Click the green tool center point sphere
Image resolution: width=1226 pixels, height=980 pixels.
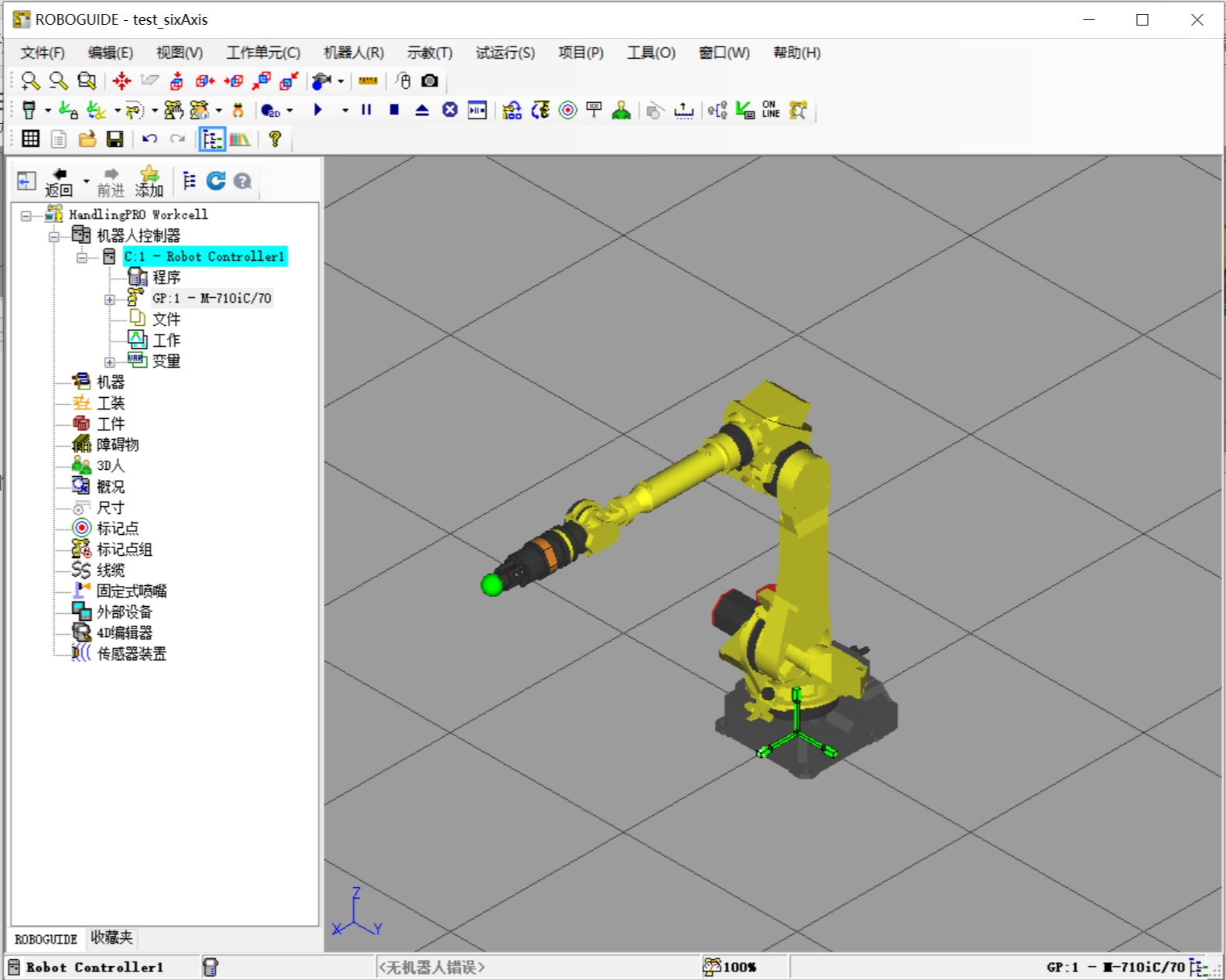click(x=491, y=584)
